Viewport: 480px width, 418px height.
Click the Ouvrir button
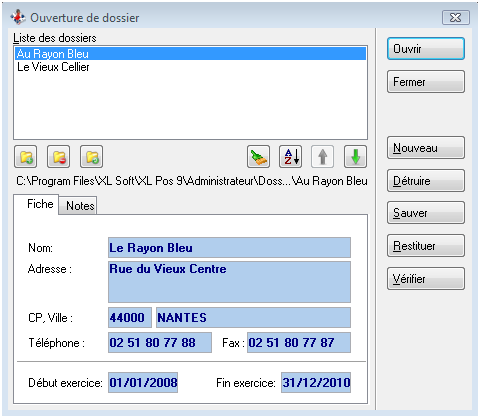tap(426, 49)
